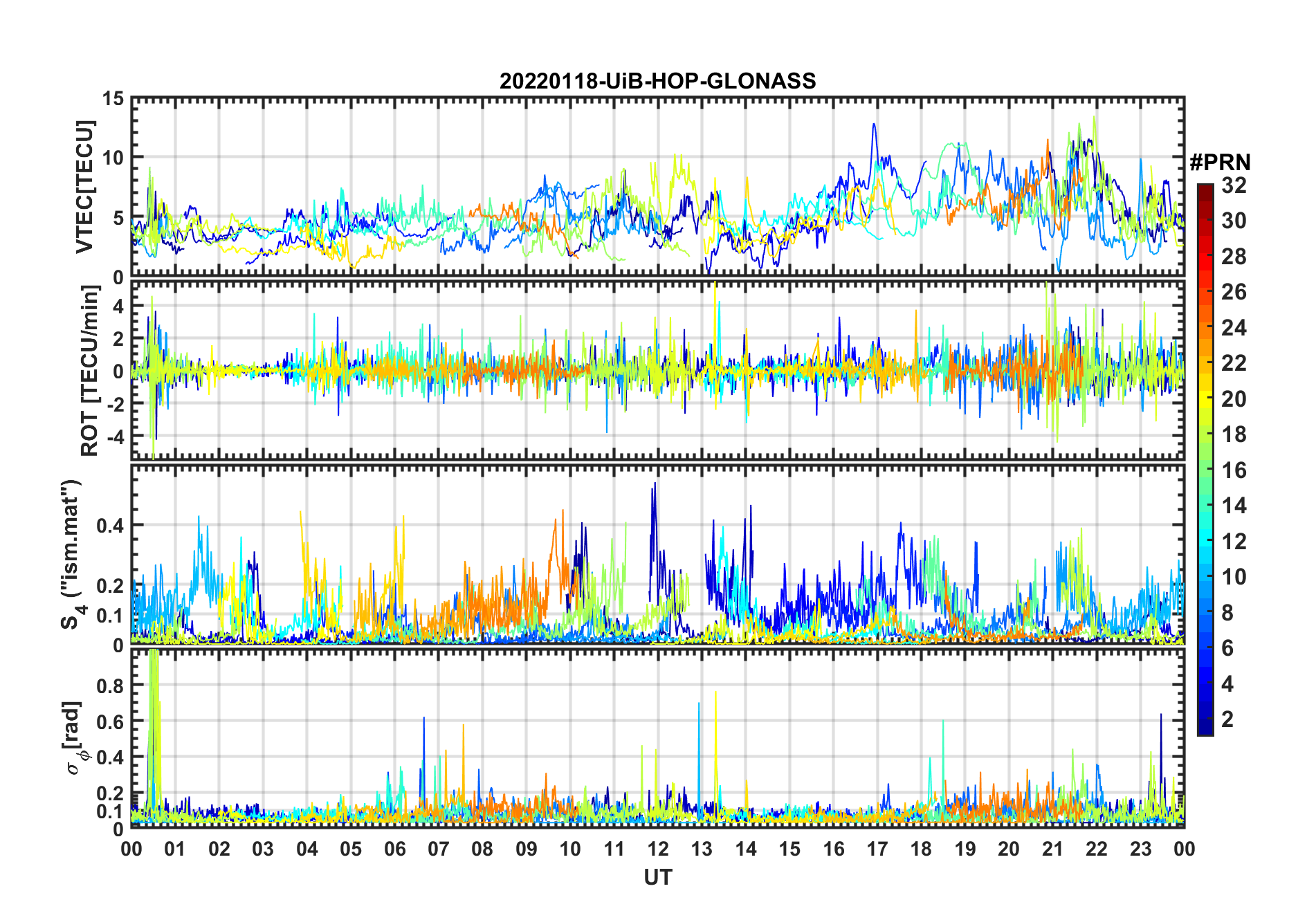Viewport: 1316px width, 920px height.
Task: Click inside the S4 scintillation plot panel
Action: coord(658,554)
